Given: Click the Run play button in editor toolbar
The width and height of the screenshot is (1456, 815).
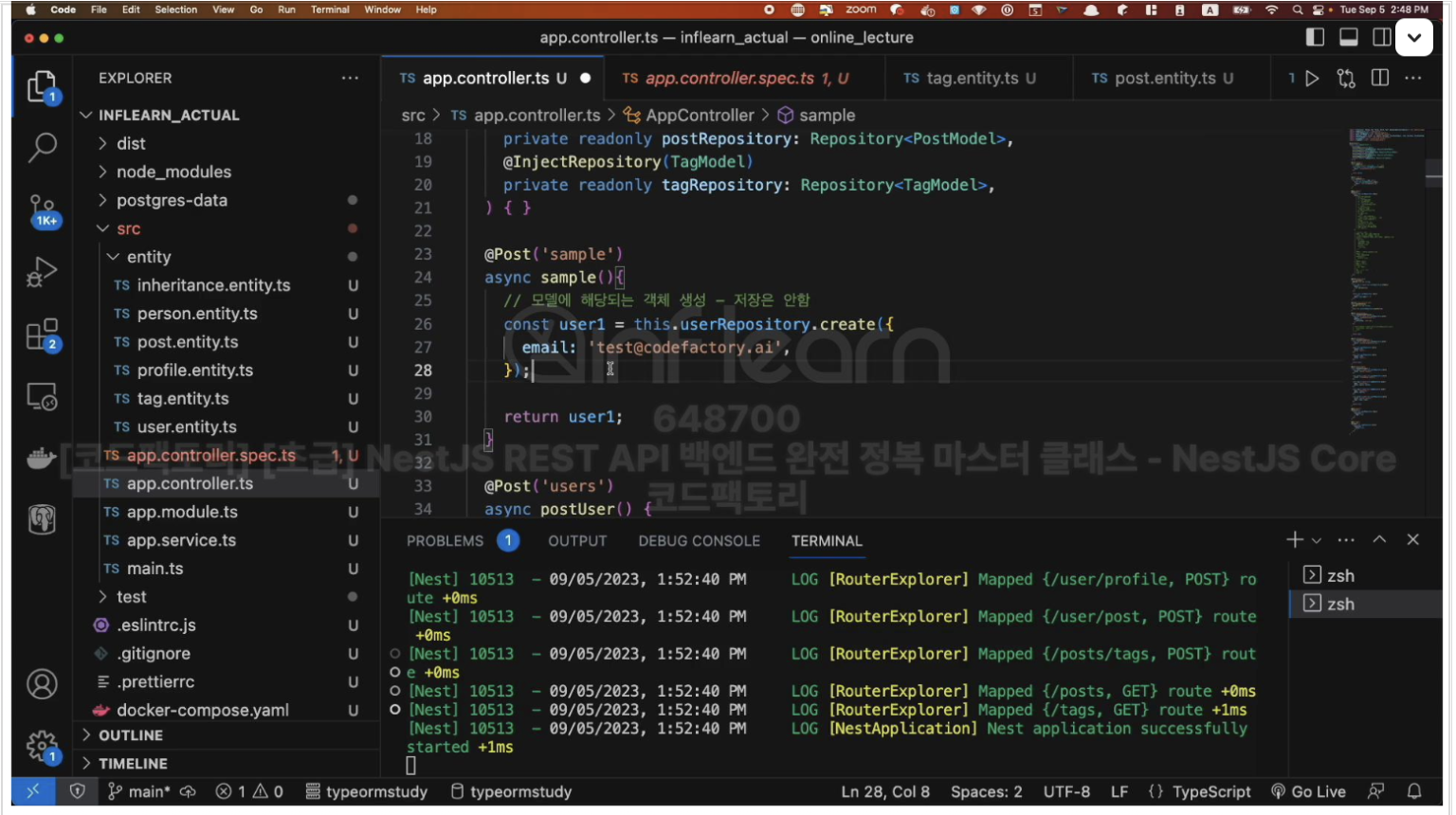Looking at the screenshot, I should [1312, 79].
